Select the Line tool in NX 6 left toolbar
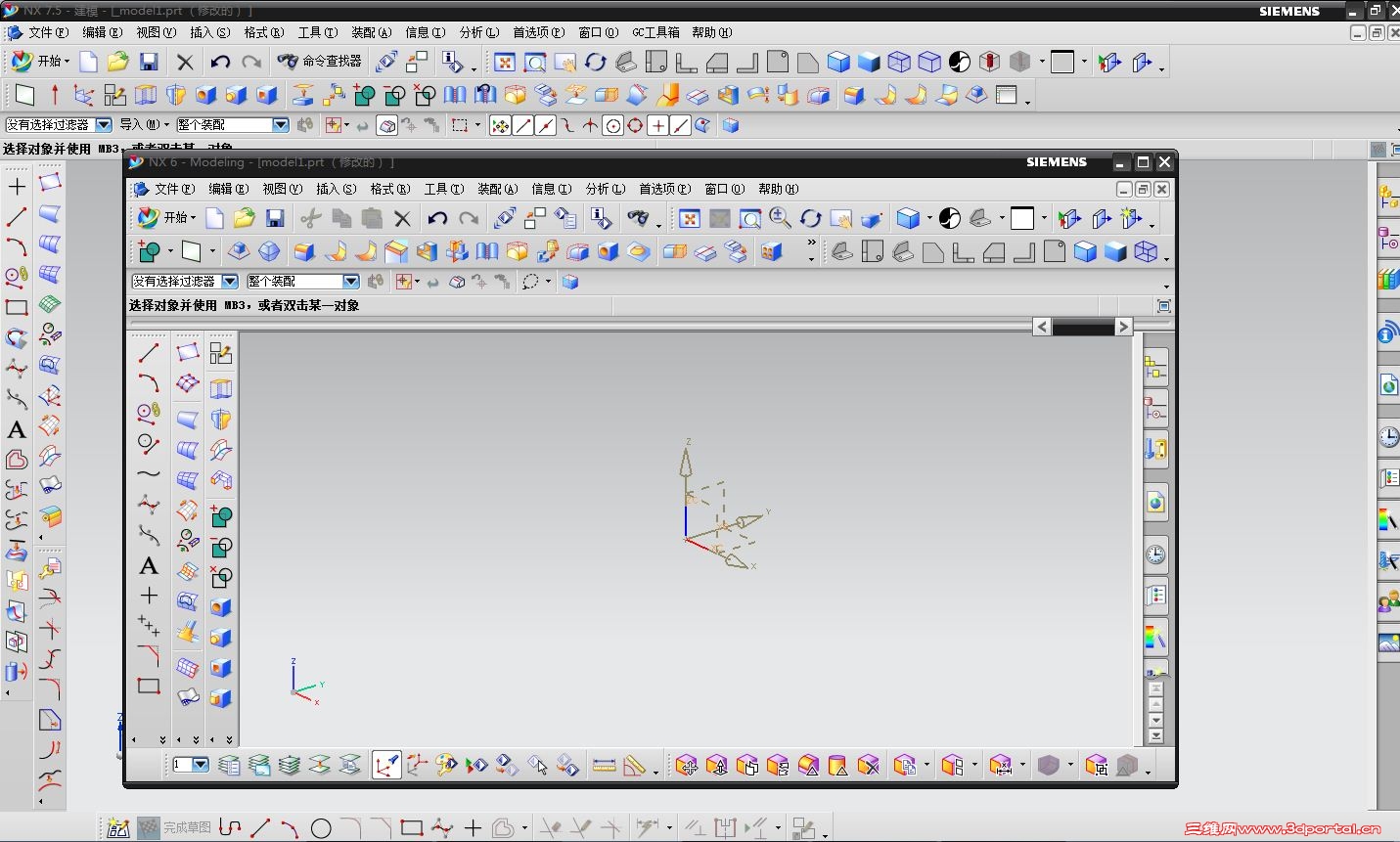 click(x=149, y=352)
